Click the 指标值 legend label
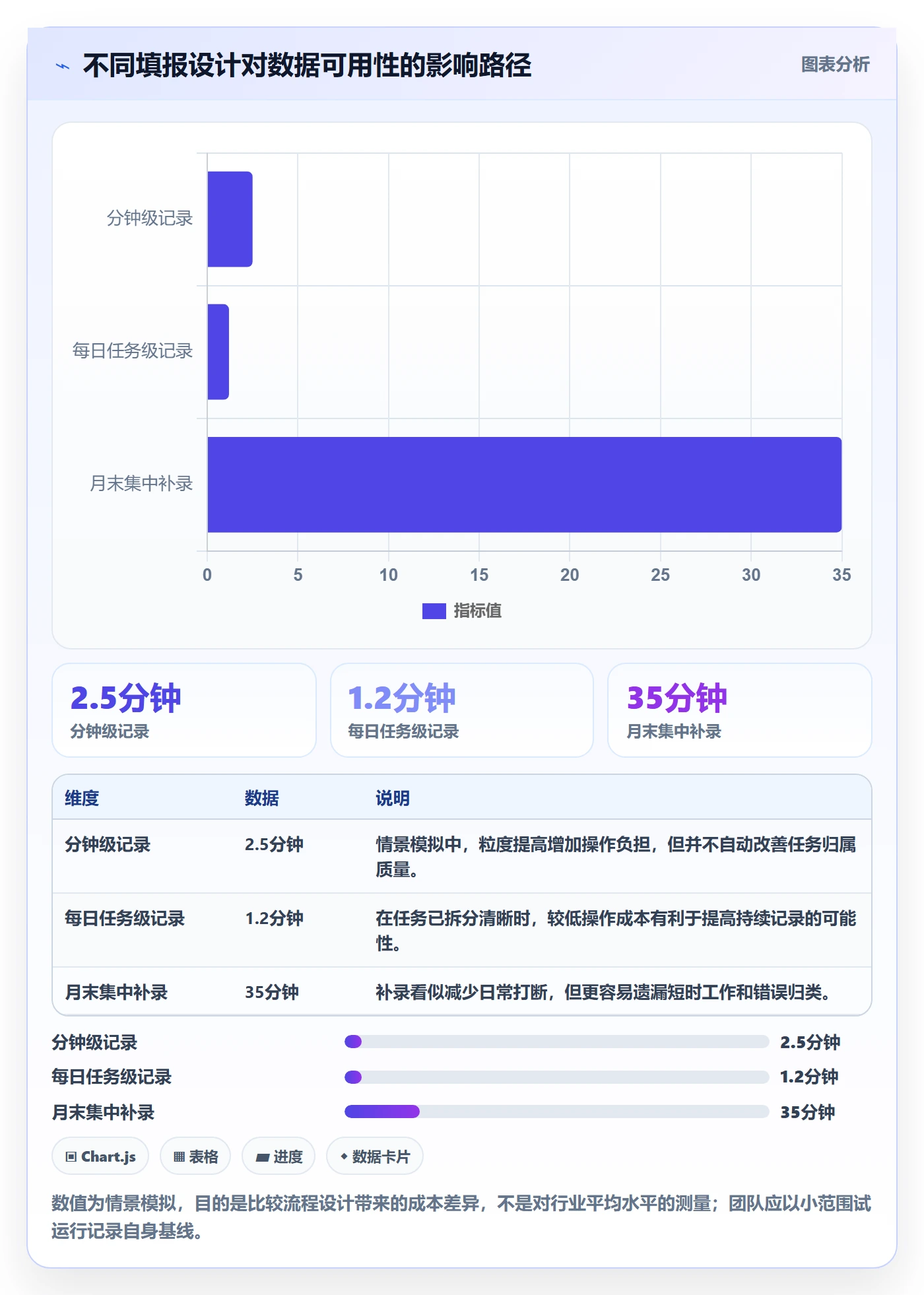This screenshot has width=924, height=1295. 478,611
